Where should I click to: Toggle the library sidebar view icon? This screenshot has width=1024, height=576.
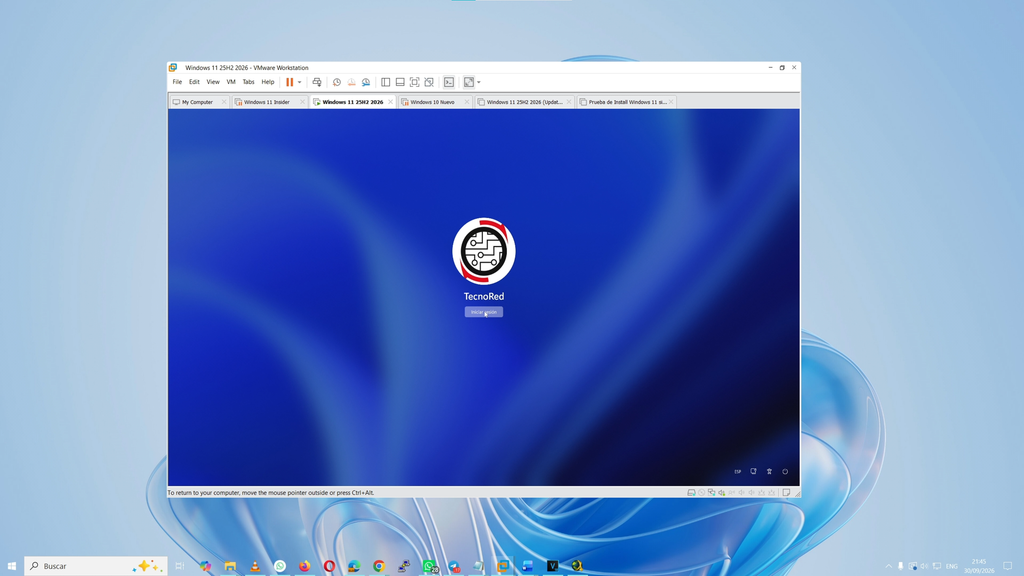(386, 82)
